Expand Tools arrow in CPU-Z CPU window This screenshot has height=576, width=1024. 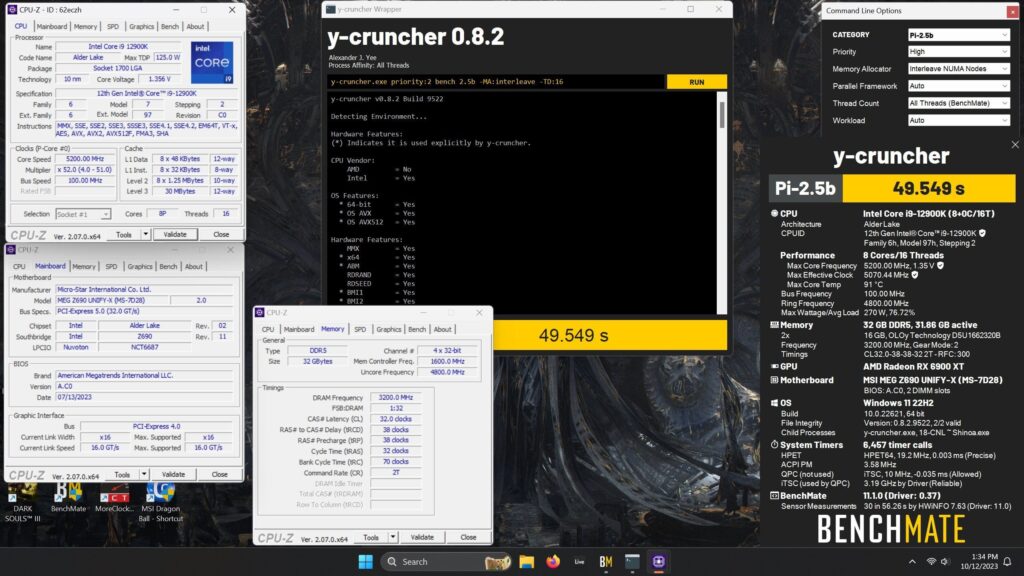(x=145, y=234)
